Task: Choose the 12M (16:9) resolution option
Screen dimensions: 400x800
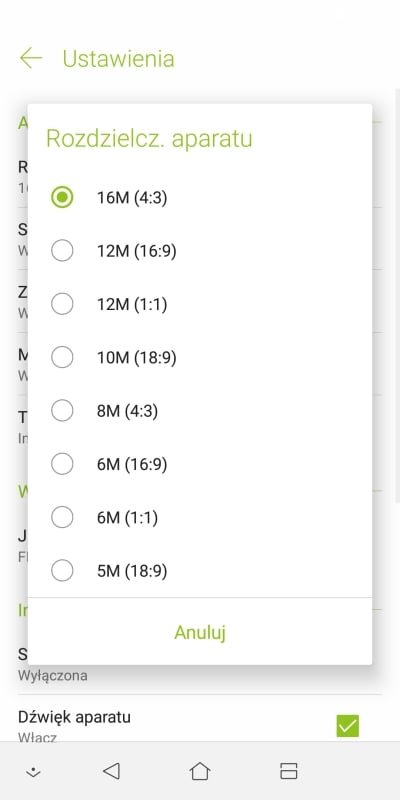Action: (200, 251)
